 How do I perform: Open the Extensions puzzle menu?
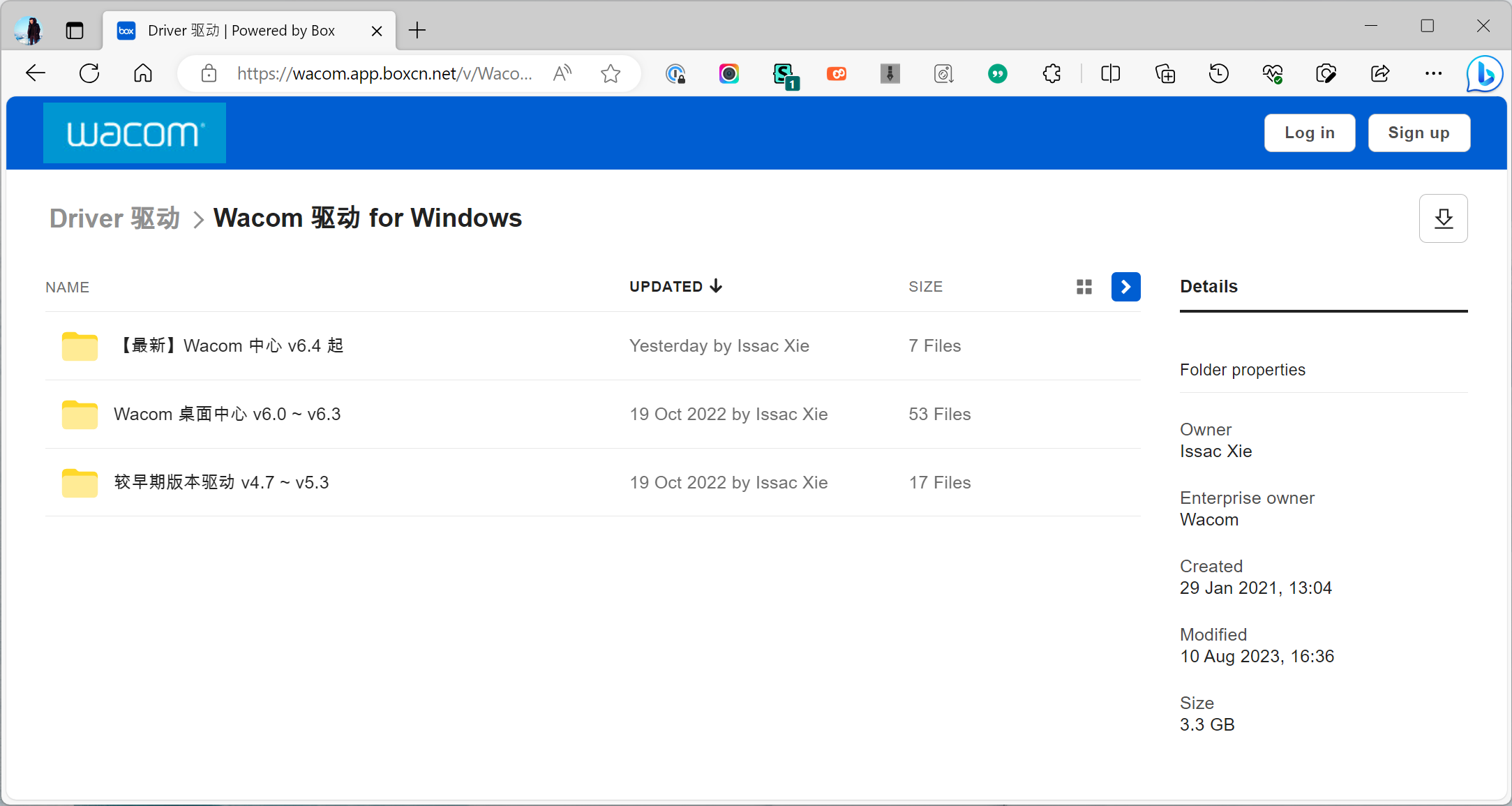point(1051,73)
